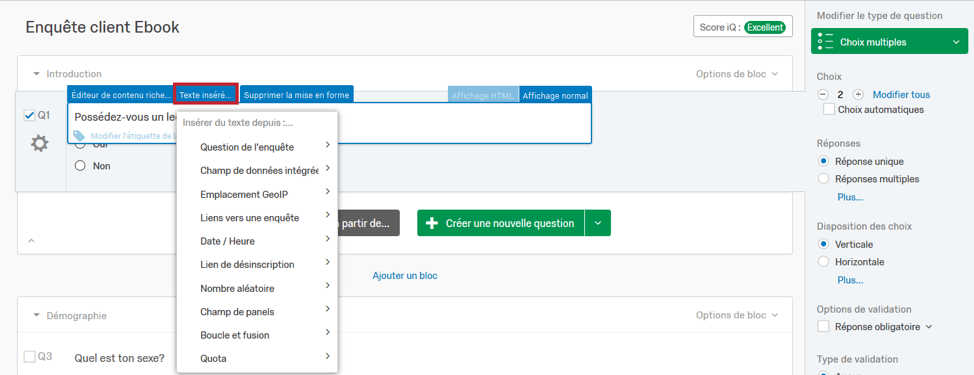Screen dimensions: 974x375
Task: Select Verticale layout radio button
Action: click(x=824, y=244)
